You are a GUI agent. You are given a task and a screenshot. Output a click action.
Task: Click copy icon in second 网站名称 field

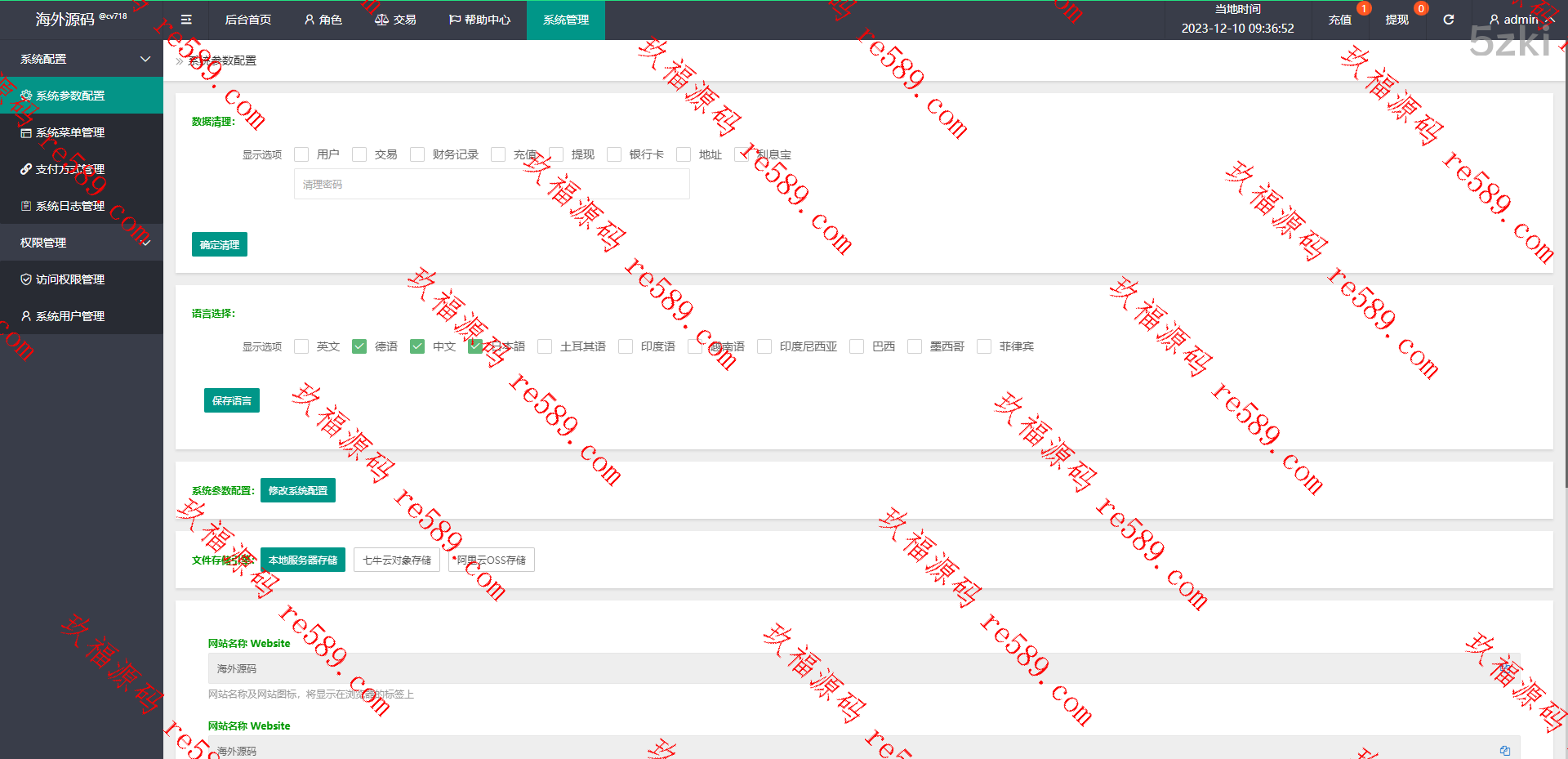(x=1504, y=750)
